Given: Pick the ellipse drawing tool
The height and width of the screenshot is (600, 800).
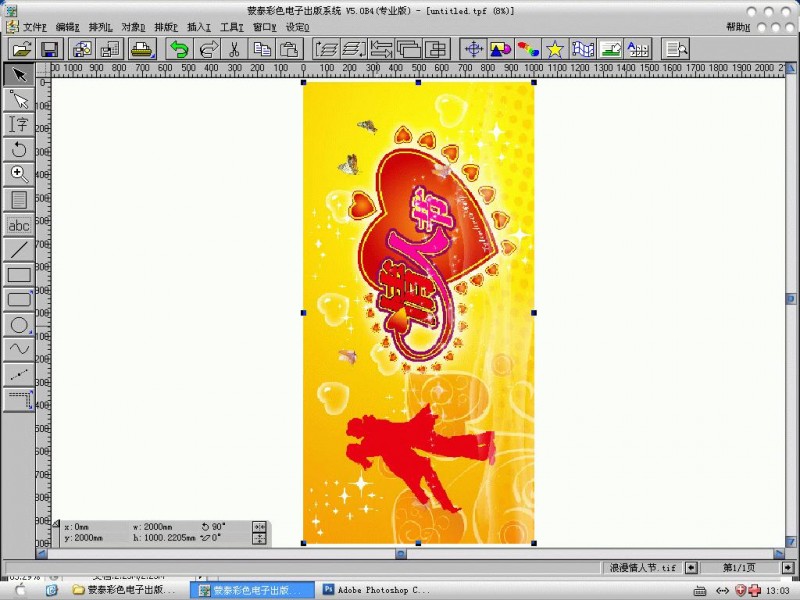Looking at the screenshot, I should pyautogui.click(x=19, y=324).
